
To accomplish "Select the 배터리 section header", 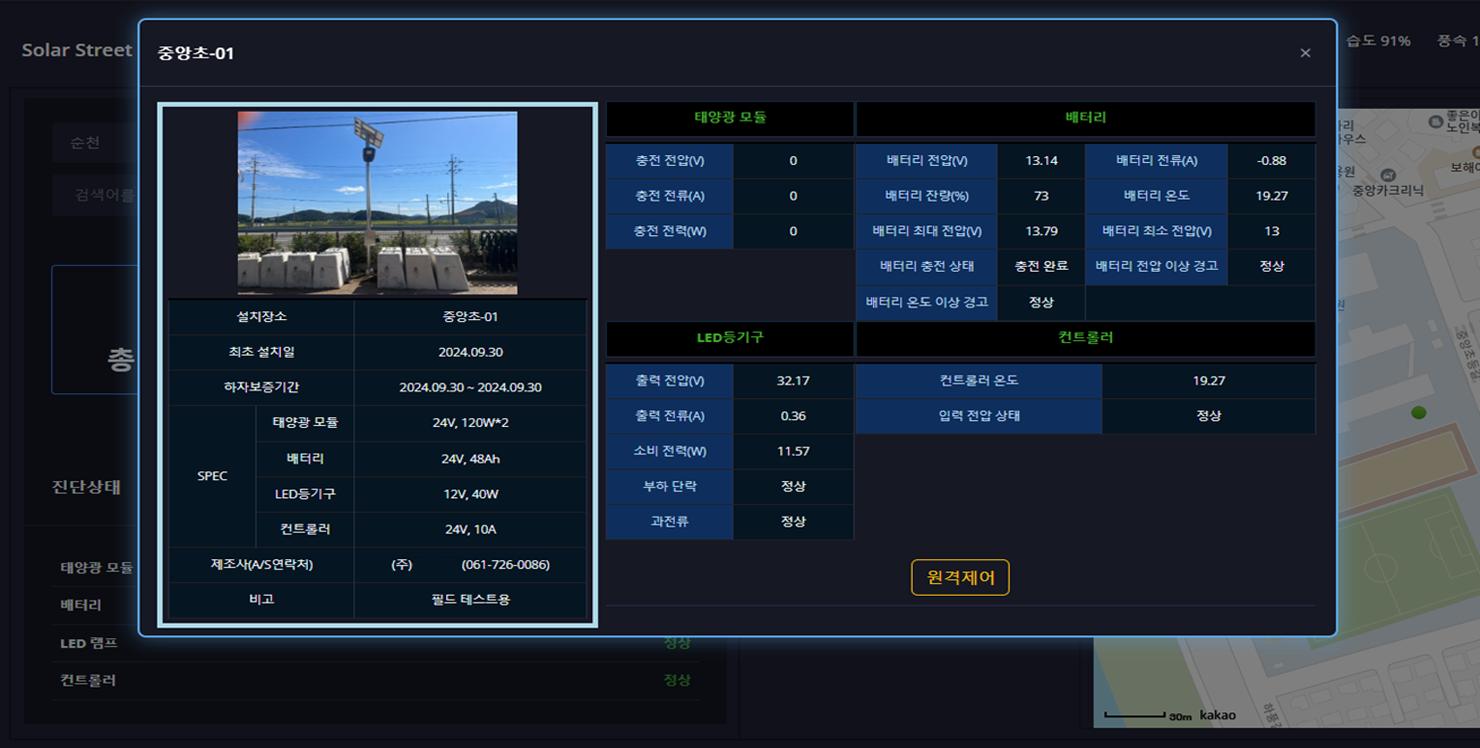I will pos(1085,118).
